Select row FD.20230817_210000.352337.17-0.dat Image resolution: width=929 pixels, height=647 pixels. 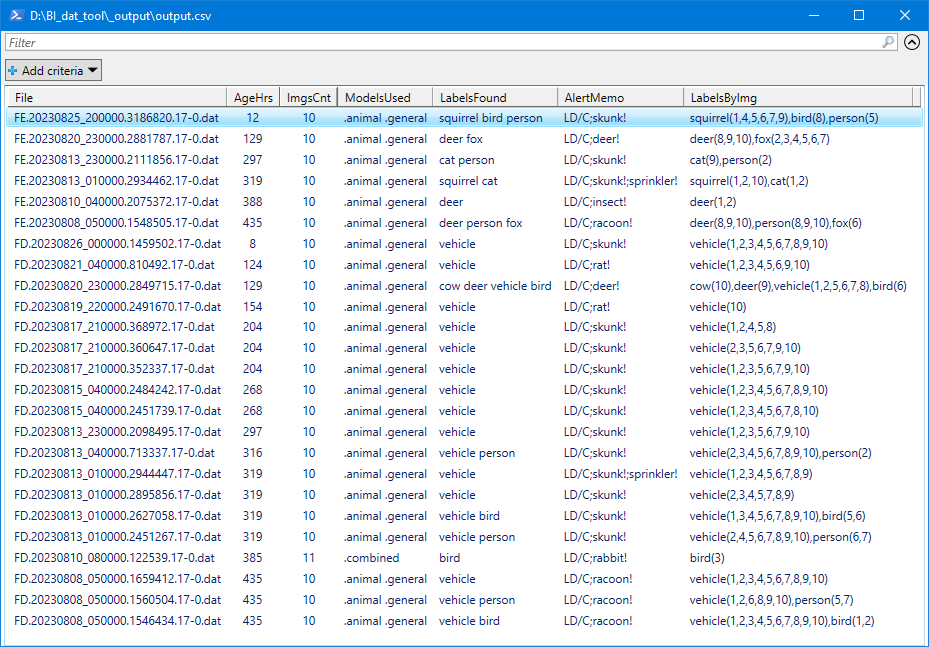click(464, 369)
